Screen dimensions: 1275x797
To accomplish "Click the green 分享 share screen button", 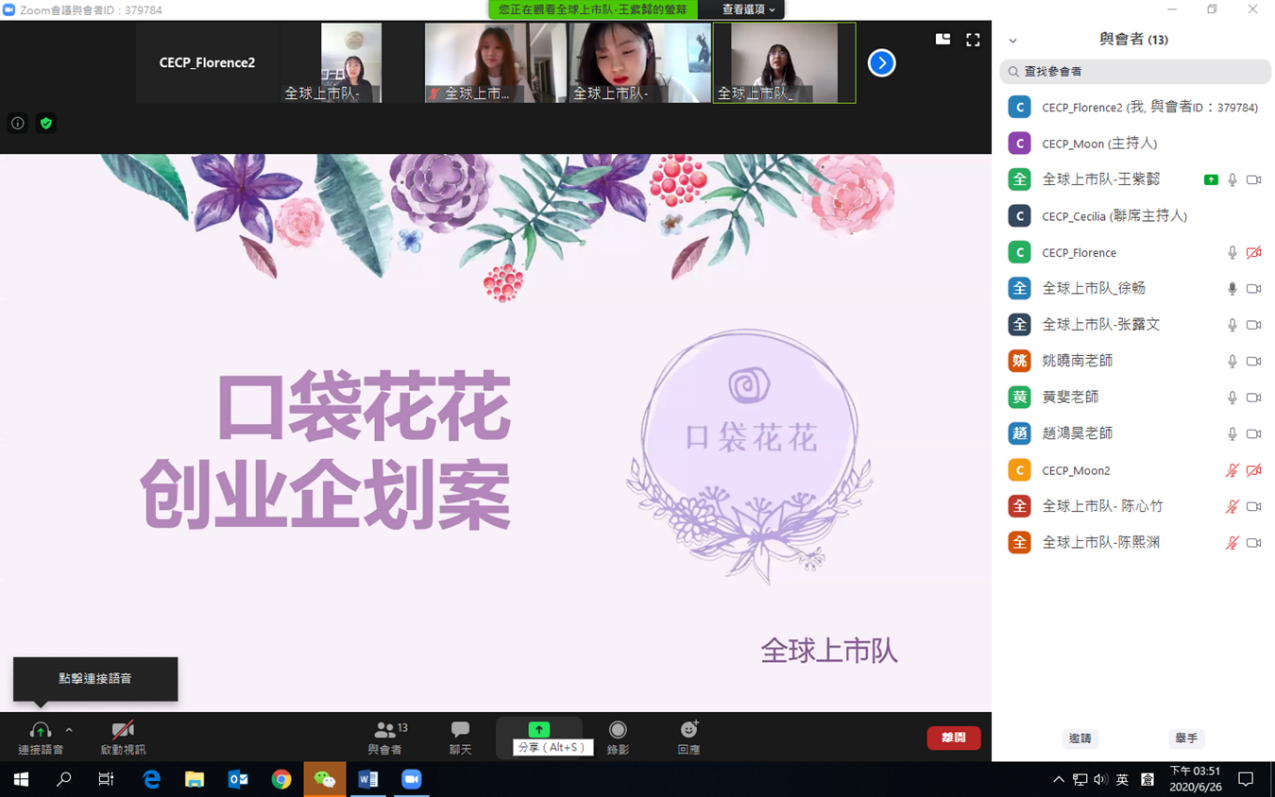I will (x=539, y=730).
